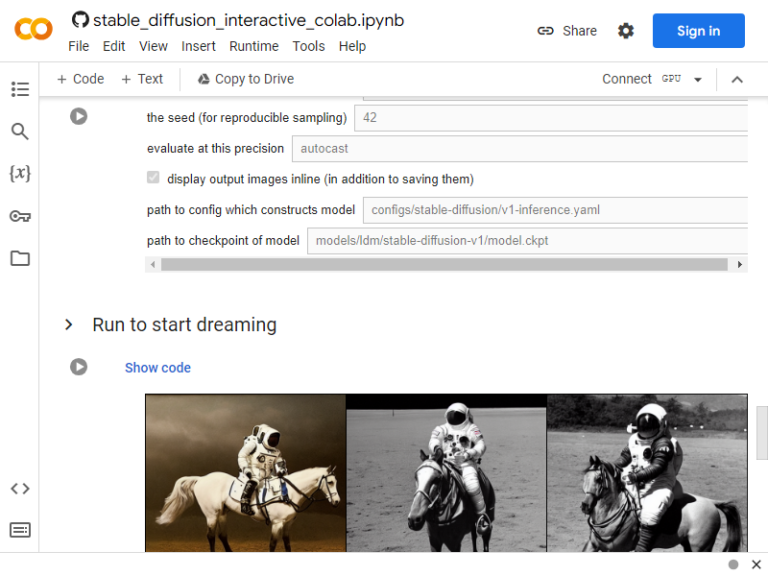This screenshot has width=768, height=576.
Task: Open the Edit menu
Action: [x=114, y=46]
